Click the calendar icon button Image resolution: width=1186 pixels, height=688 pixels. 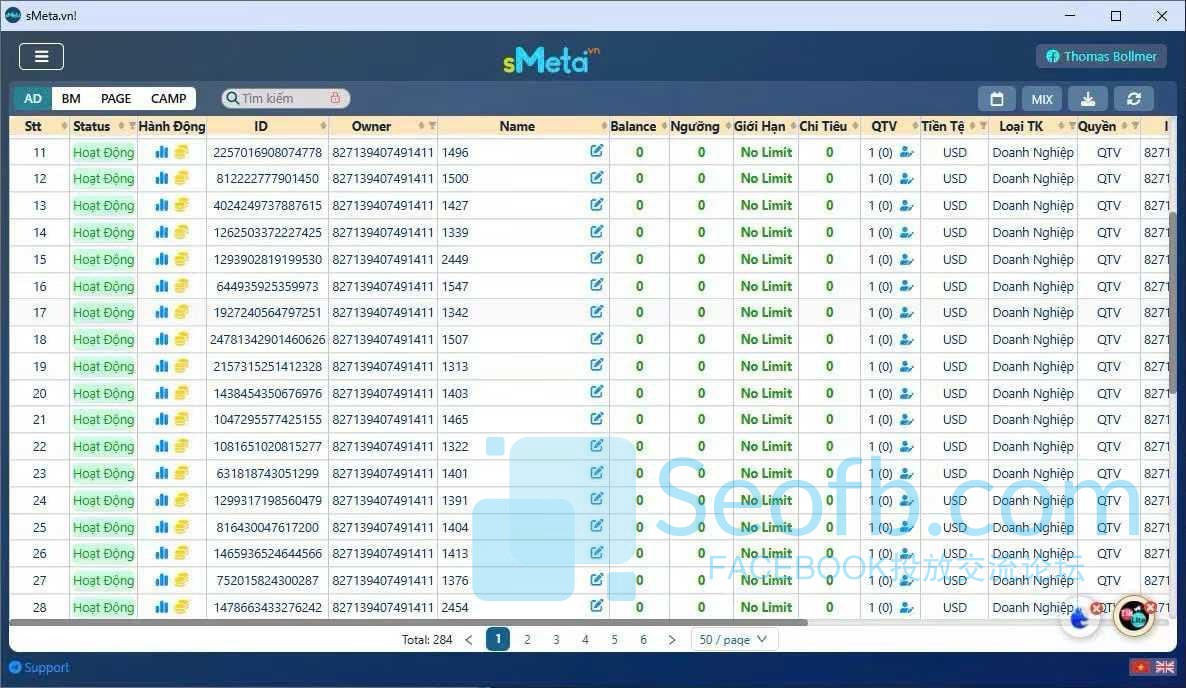point(996,99)
